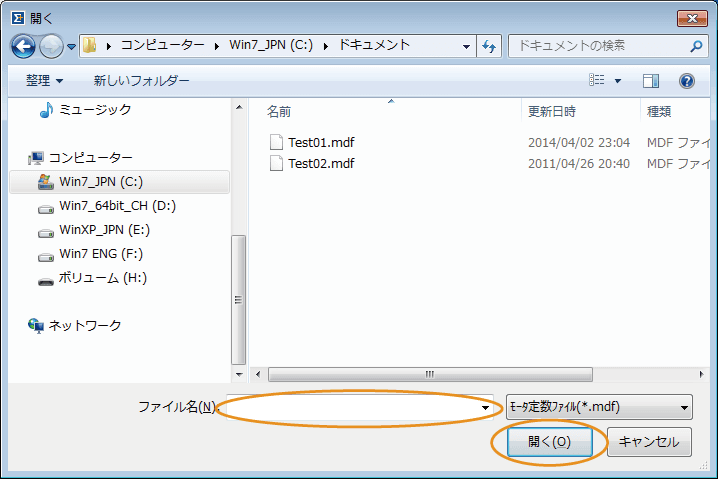Click the file list horizontal scrollbar thumb
This screenshot has width=718, height=479.
pyautogui.click(x=430, y=375)
